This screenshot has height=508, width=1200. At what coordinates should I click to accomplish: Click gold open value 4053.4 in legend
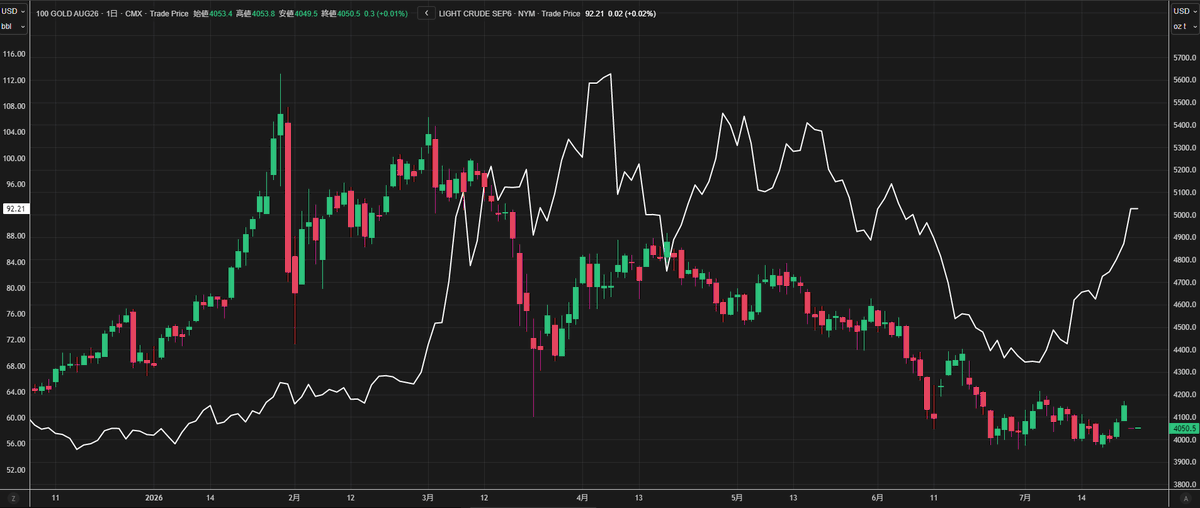tap(220, 14)
